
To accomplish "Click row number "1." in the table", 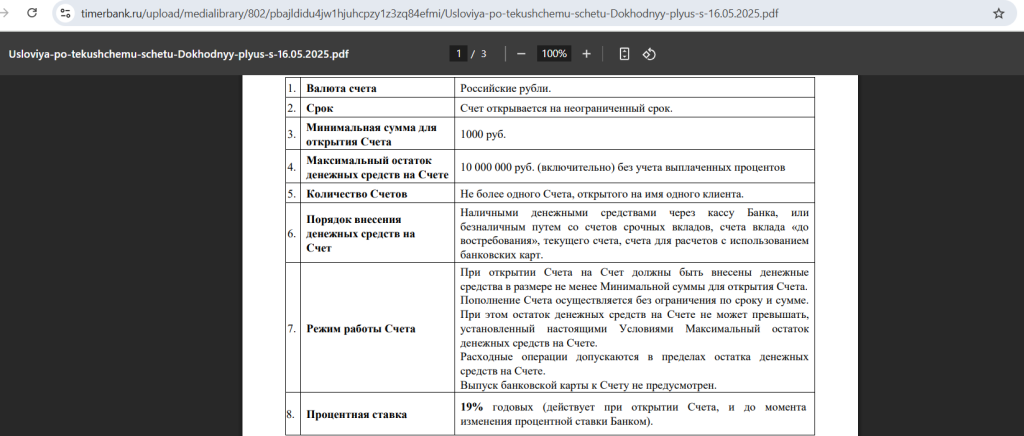I will point(292,88).
